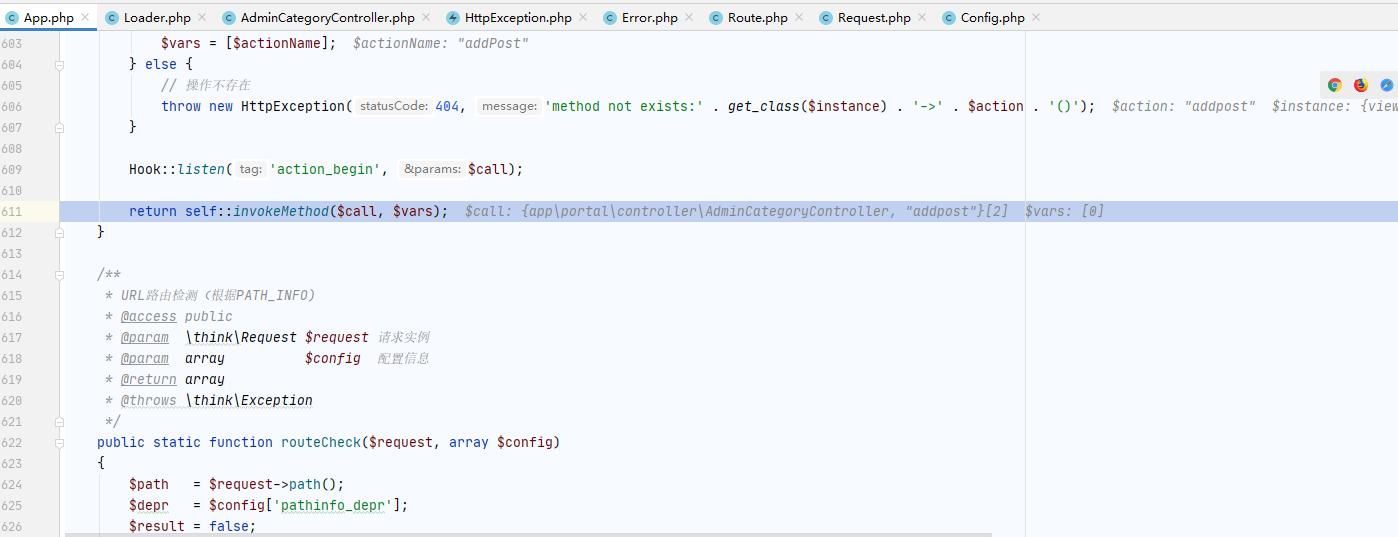
Task: Click the routeCheck function name
Action: [321, 442]
